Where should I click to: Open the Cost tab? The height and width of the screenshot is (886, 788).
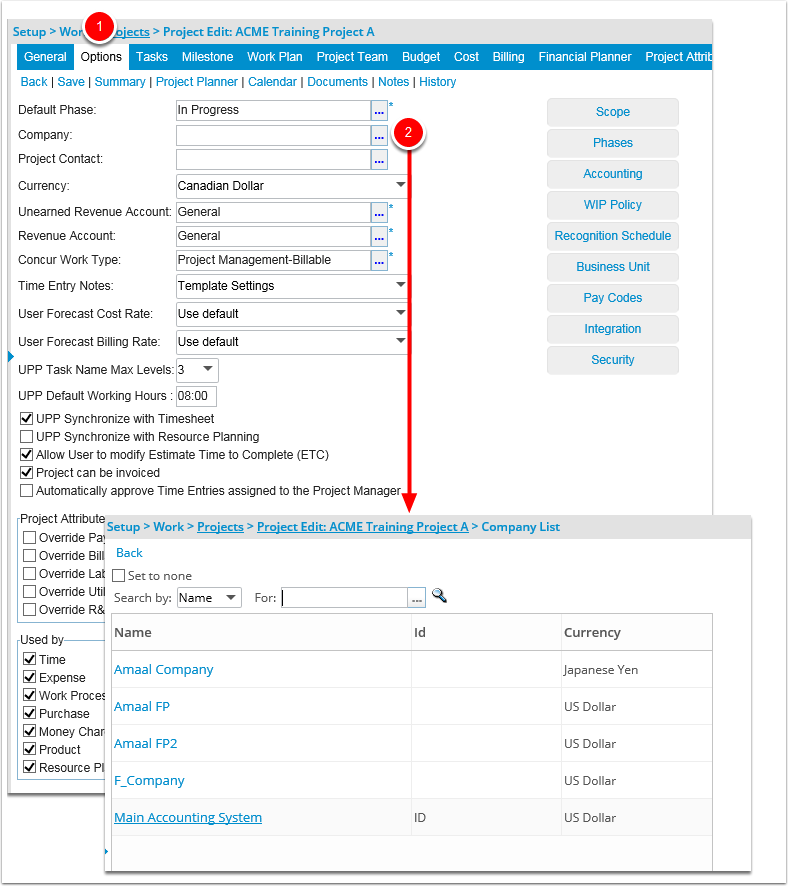coord(466,57)
